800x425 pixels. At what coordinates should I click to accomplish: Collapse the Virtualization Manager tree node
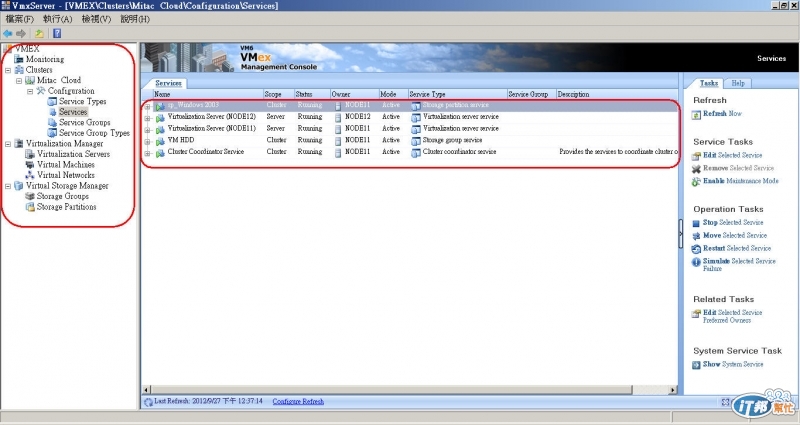8,144
